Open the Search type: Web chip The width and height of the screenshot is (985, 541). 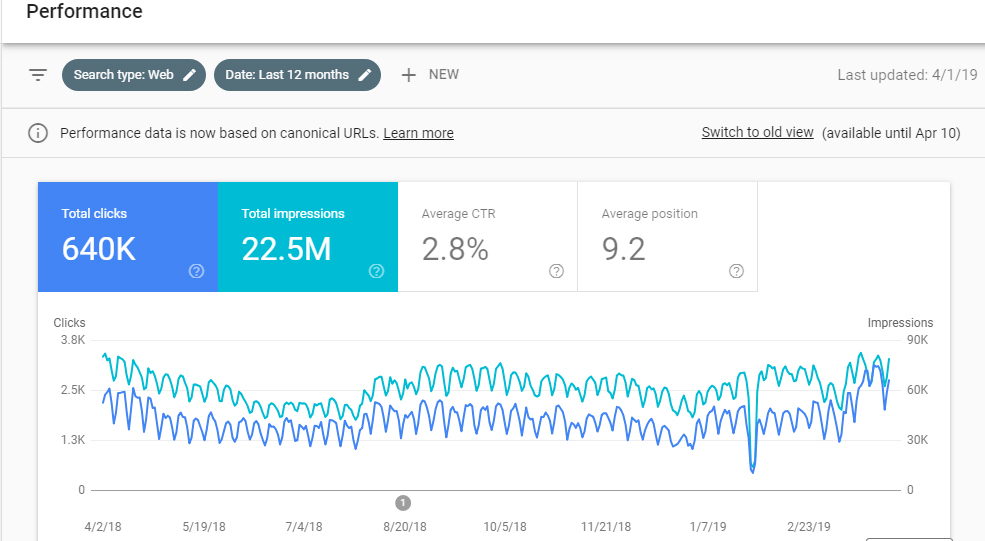click(x=123, y=75)
